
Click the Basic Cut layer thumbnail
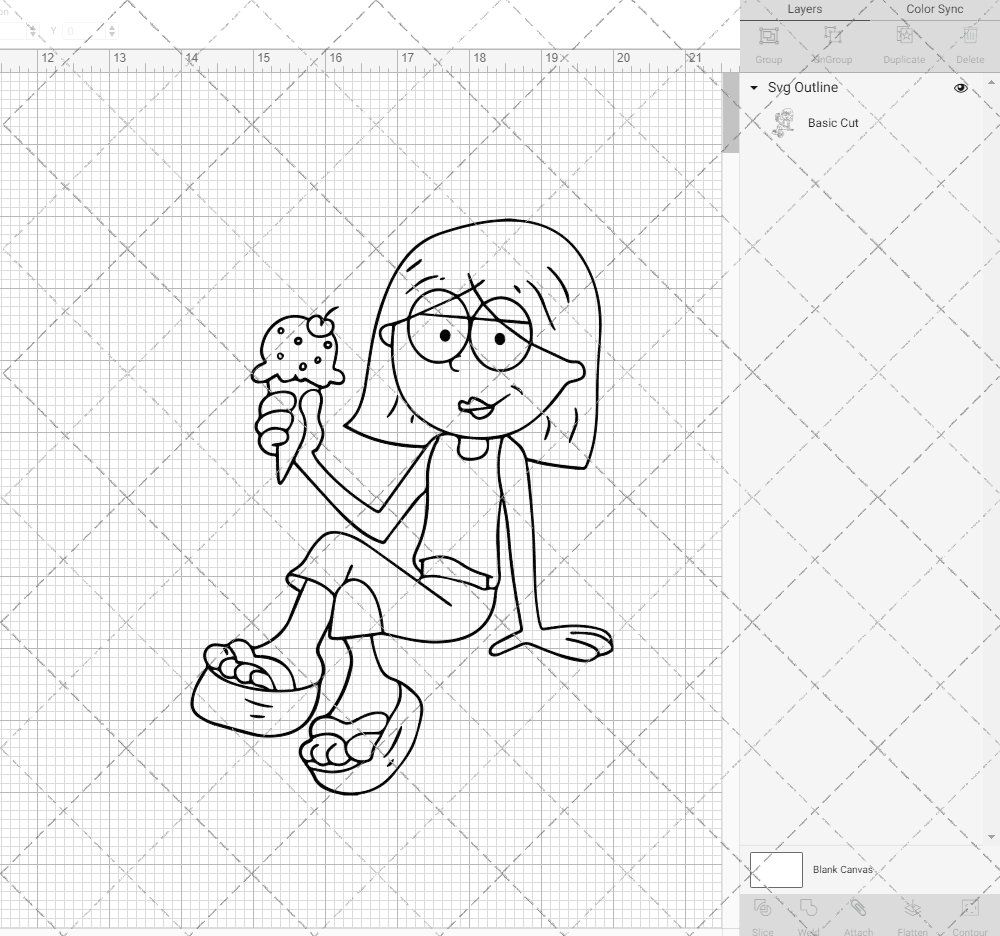tap(784, 123)
